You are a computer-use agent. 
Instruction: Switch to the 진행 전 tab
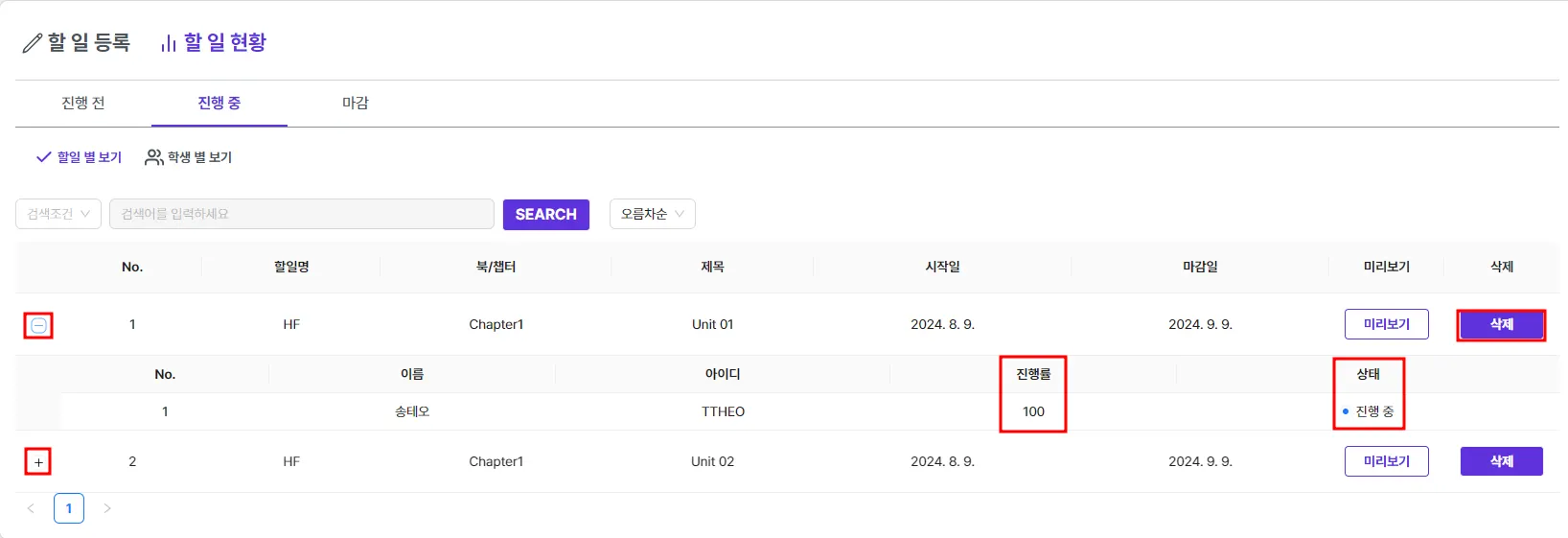click(83, 103)
